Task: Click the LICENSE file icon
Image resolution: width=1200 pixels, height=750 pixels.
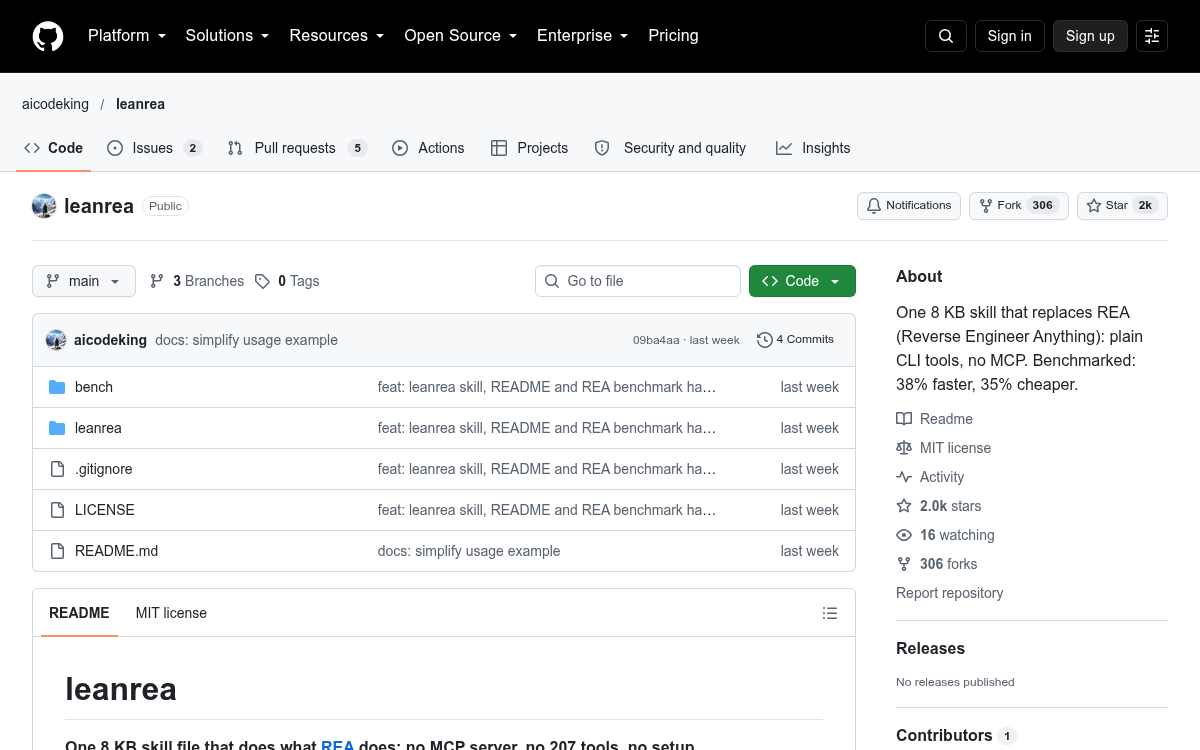Action: (57, 510)
